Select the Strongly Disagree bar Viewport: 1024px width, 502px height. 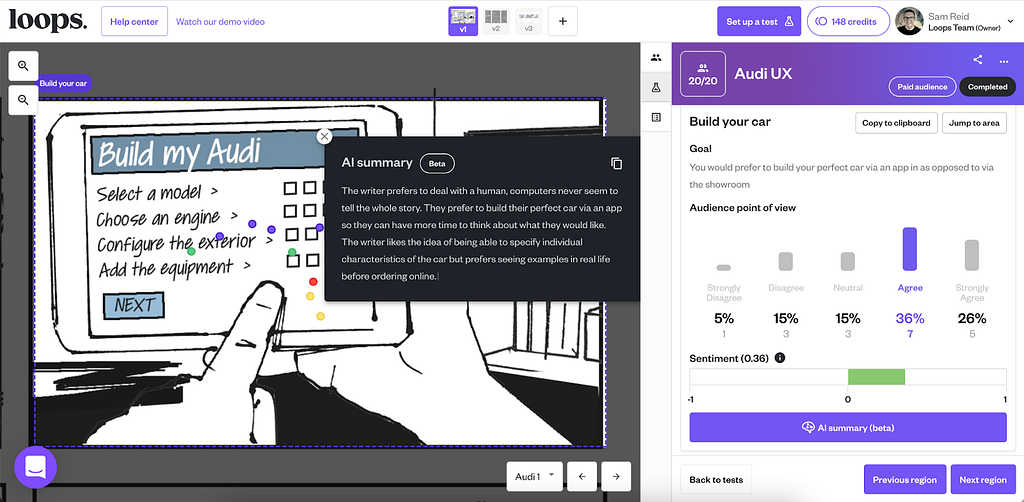pyautogui.click(x=724, y=268)
